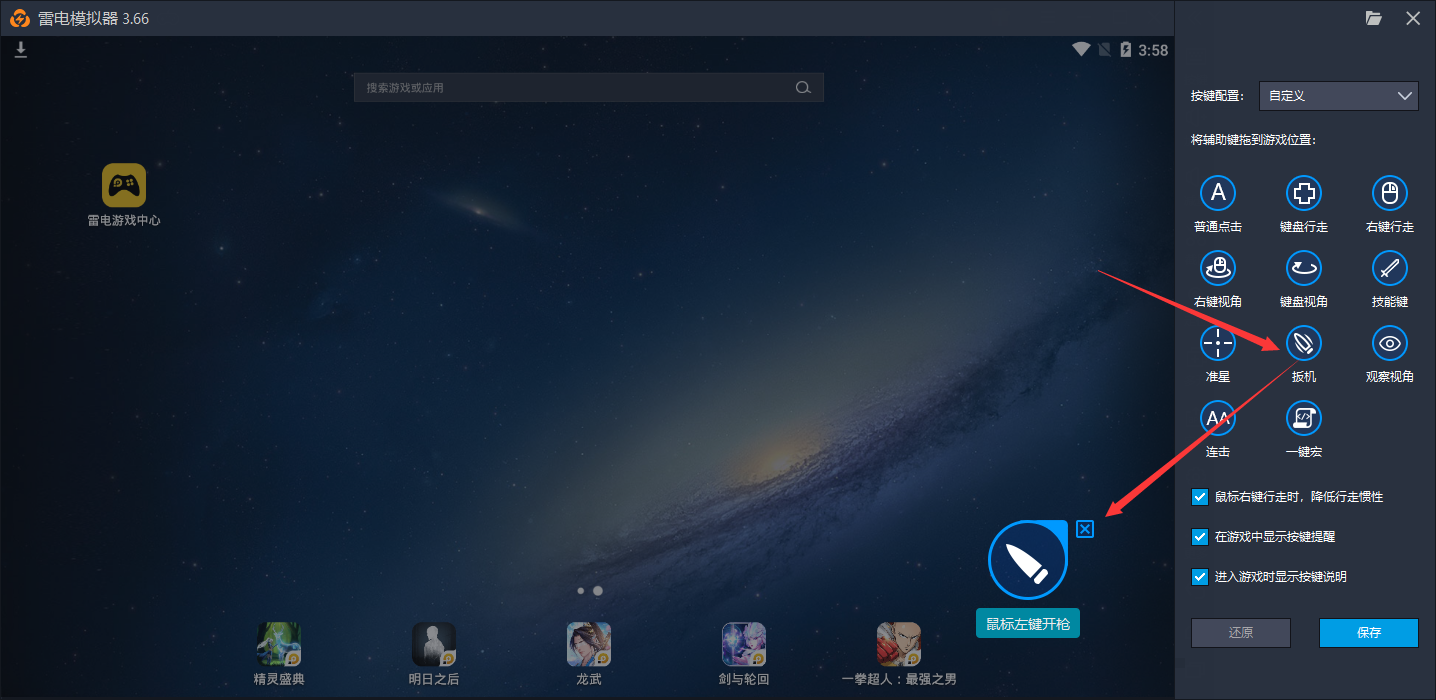Launch the 明日之后 game
The width and height of the screenshot is (1436, 700).
pyautogui.click(x=434, y=644)
